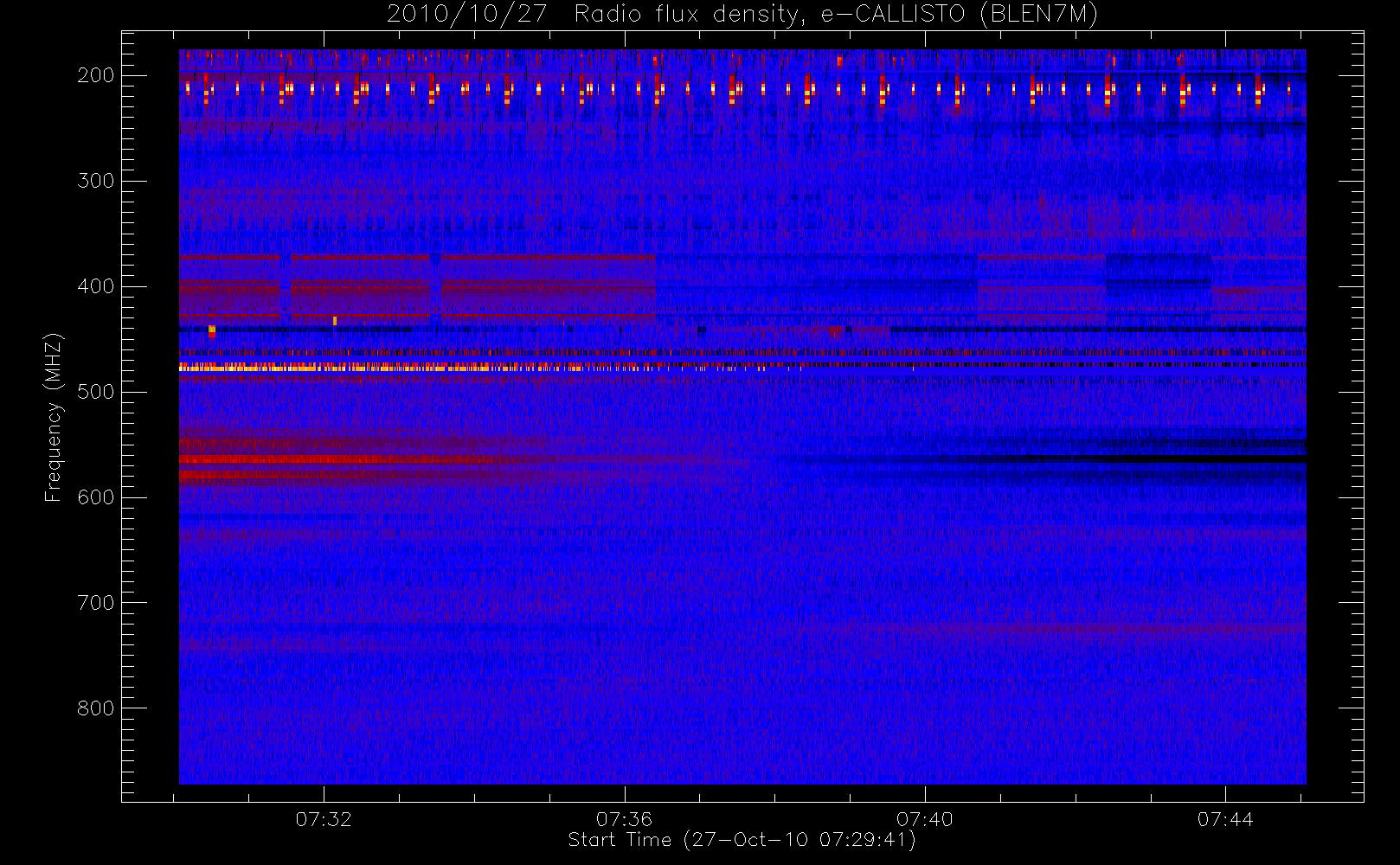Click the 400 frequency tick label
The image size is (1400, 865).
(96, 286)
